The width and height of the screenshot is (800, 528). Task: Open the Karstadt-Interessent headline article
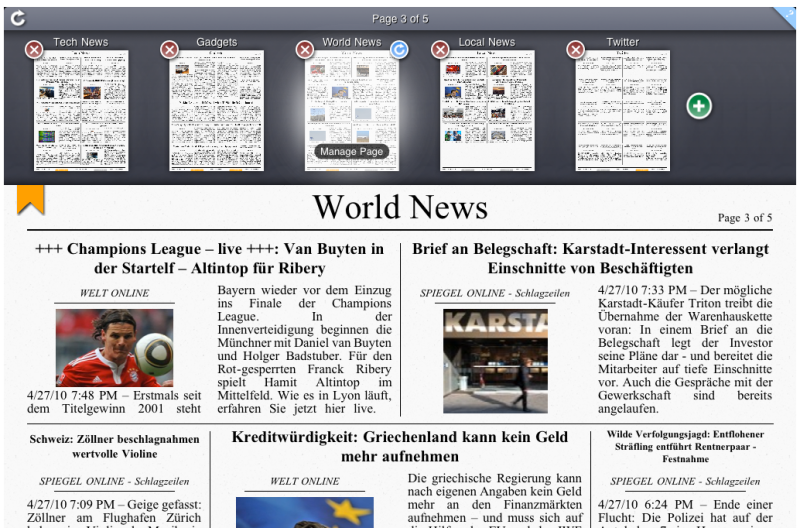pos(590,259)
